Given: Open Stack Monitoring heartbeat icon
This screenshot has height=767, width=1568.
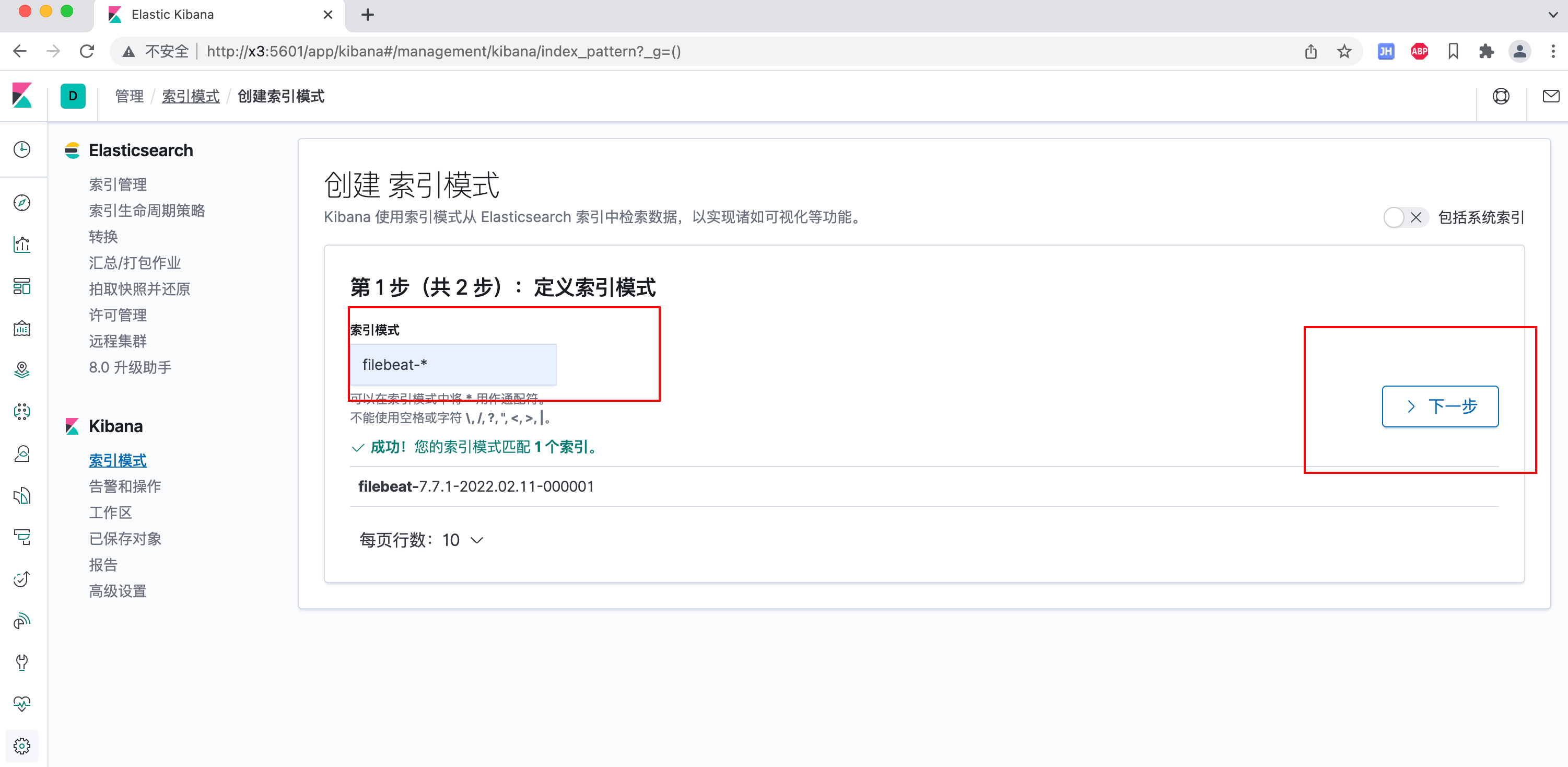Looking at the screenshot, I should 22,704.
